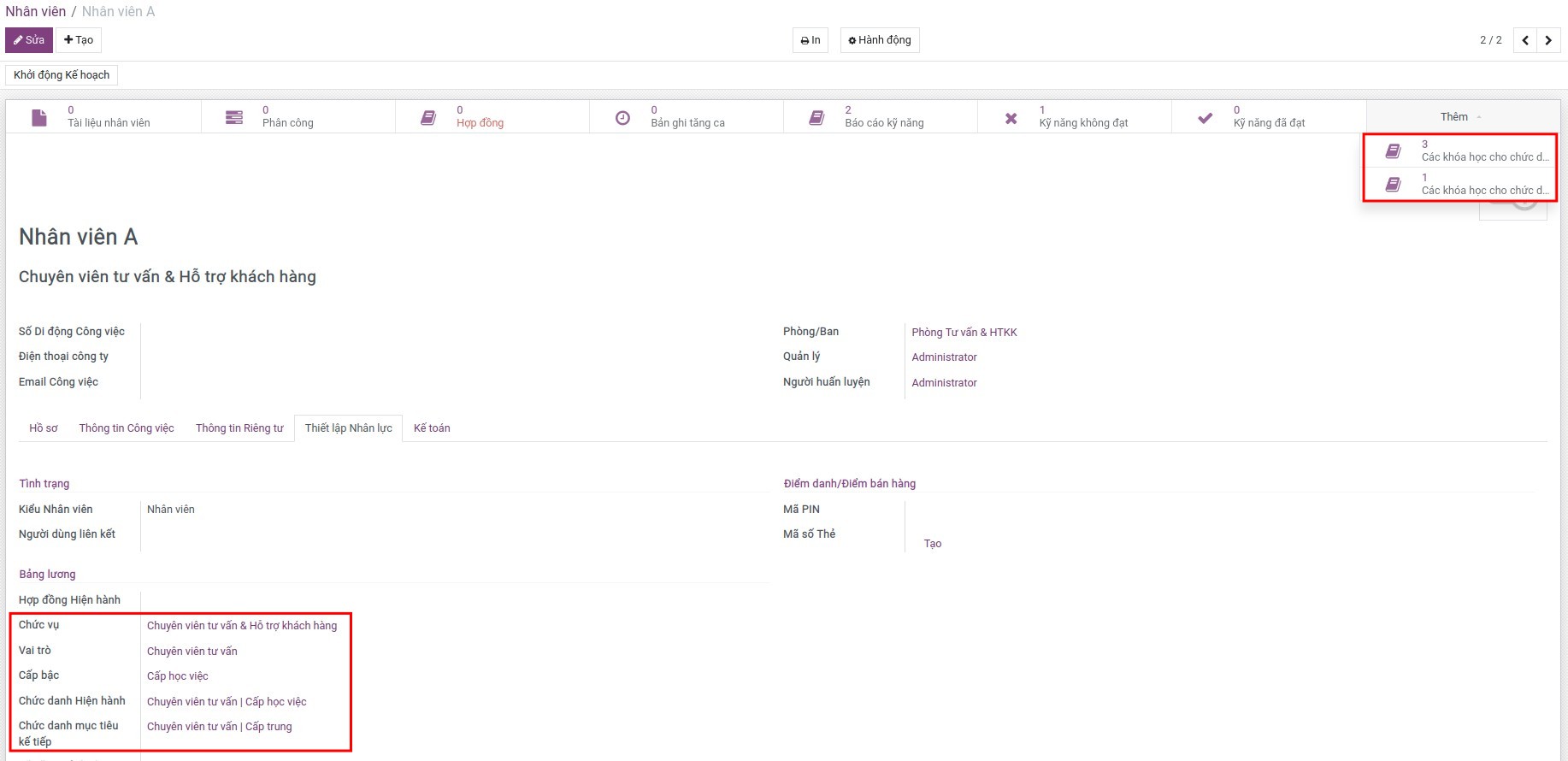The height and width of the screenshot is (761, 1568).
Task: Open the In print dropdown
Action: [810, 40]
